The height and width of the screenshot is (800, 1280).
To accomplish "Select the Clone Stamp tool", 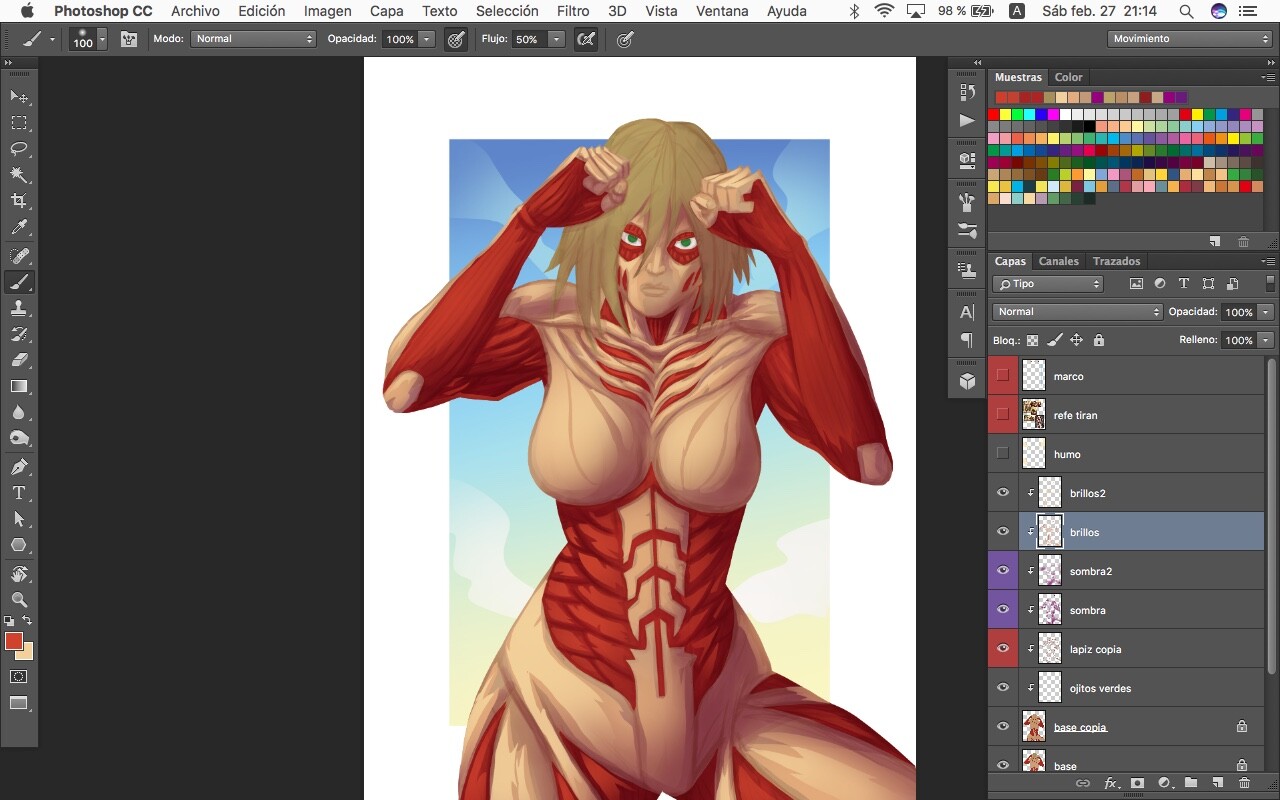I will [19, 308].
